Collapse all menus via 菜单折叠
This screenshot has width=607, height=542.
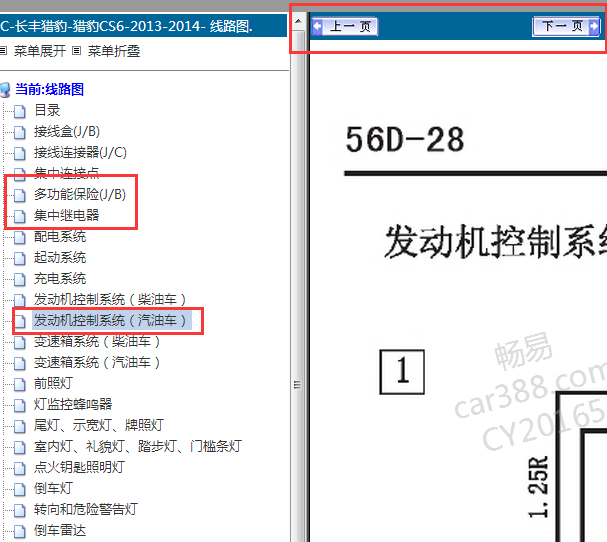tap(114, 51)
